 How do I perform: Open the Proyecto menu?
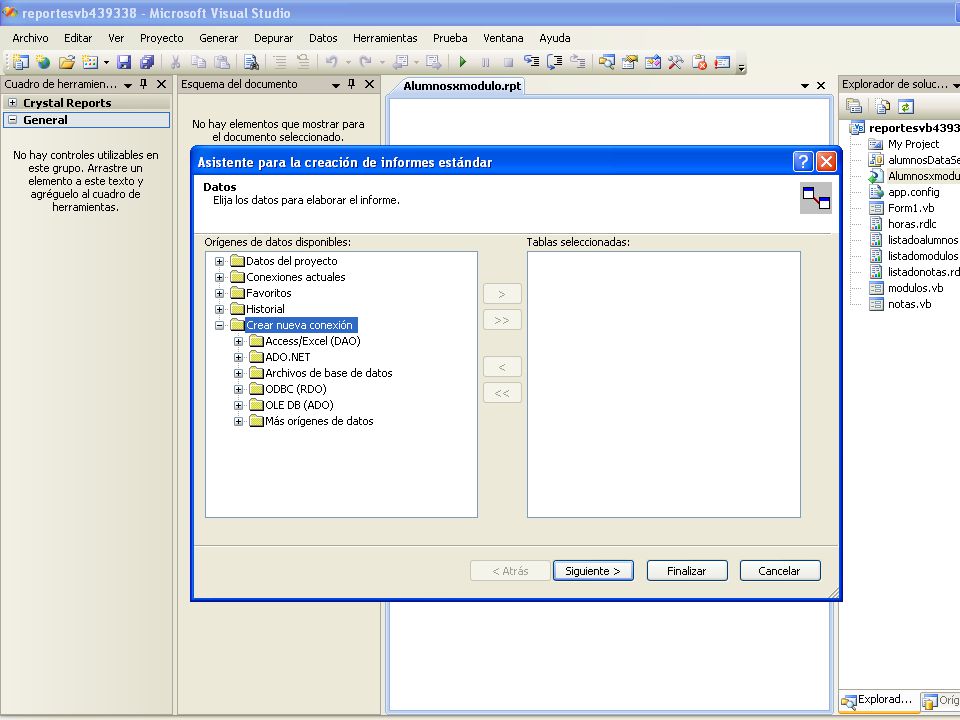pyautogui.click(x=162, y=38)
